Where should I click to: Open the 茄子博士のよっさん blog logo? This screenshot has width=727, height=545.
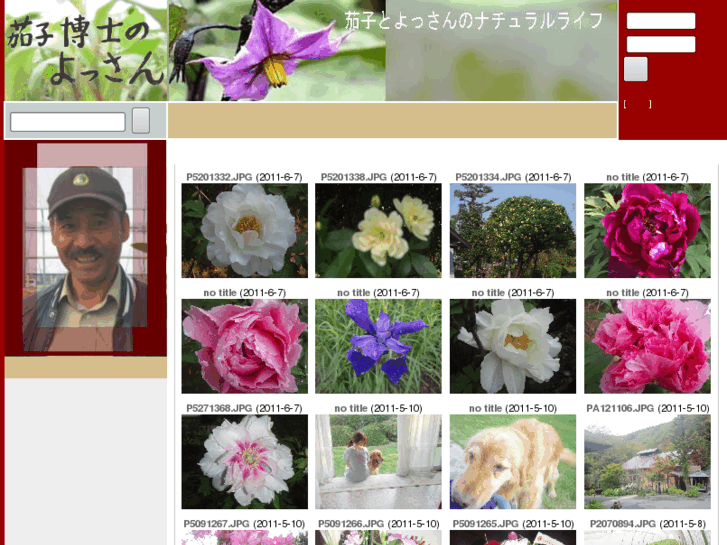[x=86, y=50]
